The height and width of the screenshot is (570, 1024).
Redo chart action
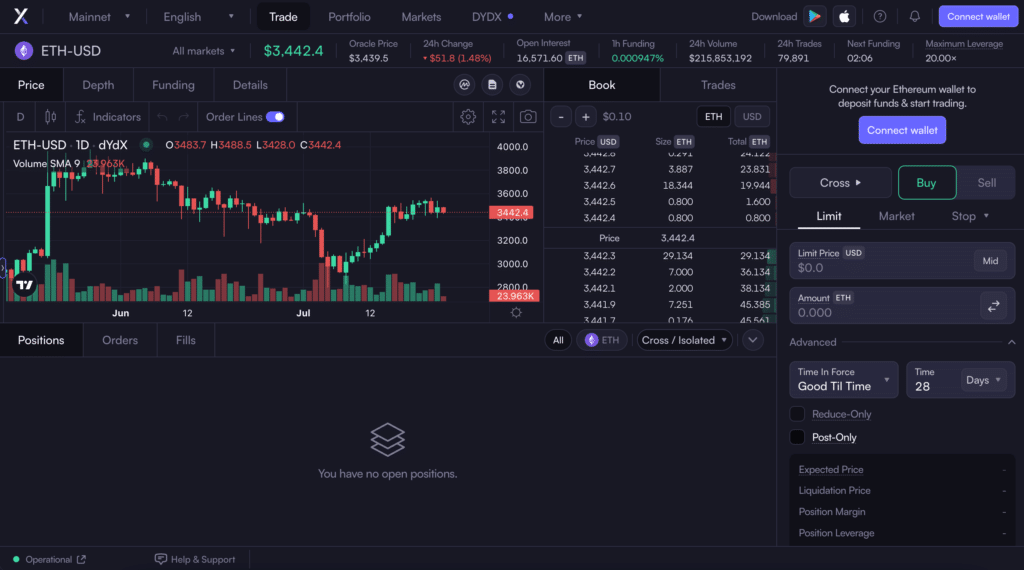click(184, 117)
